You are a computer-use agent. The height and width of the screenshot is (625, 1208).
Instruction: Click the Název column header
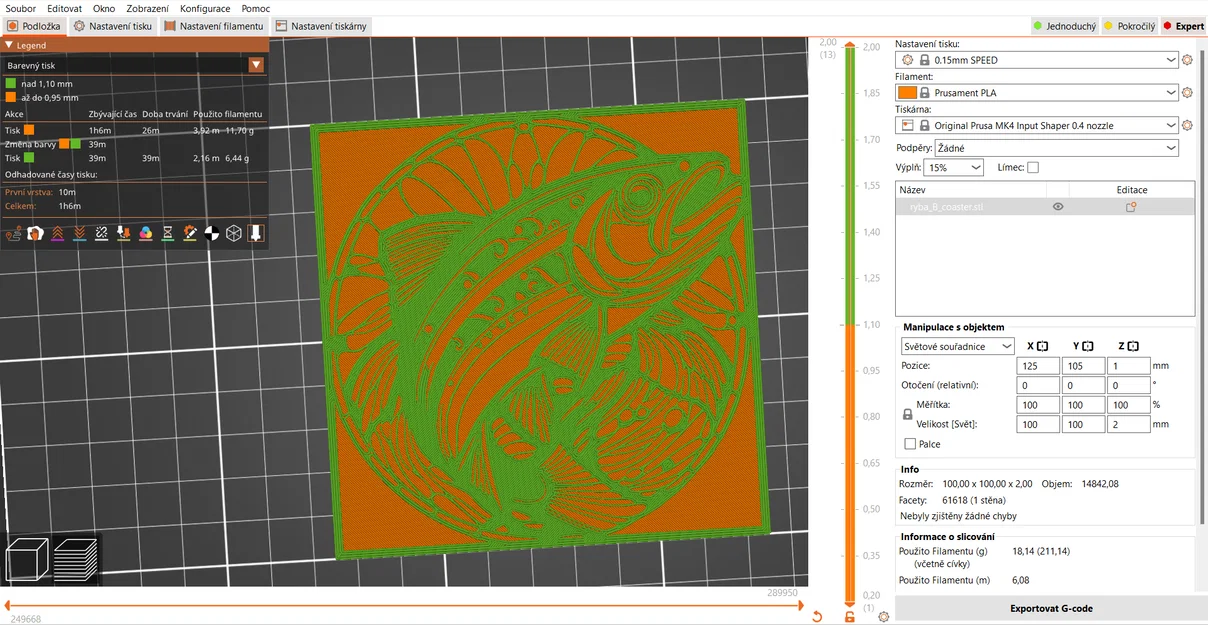(x=971, y=189)
